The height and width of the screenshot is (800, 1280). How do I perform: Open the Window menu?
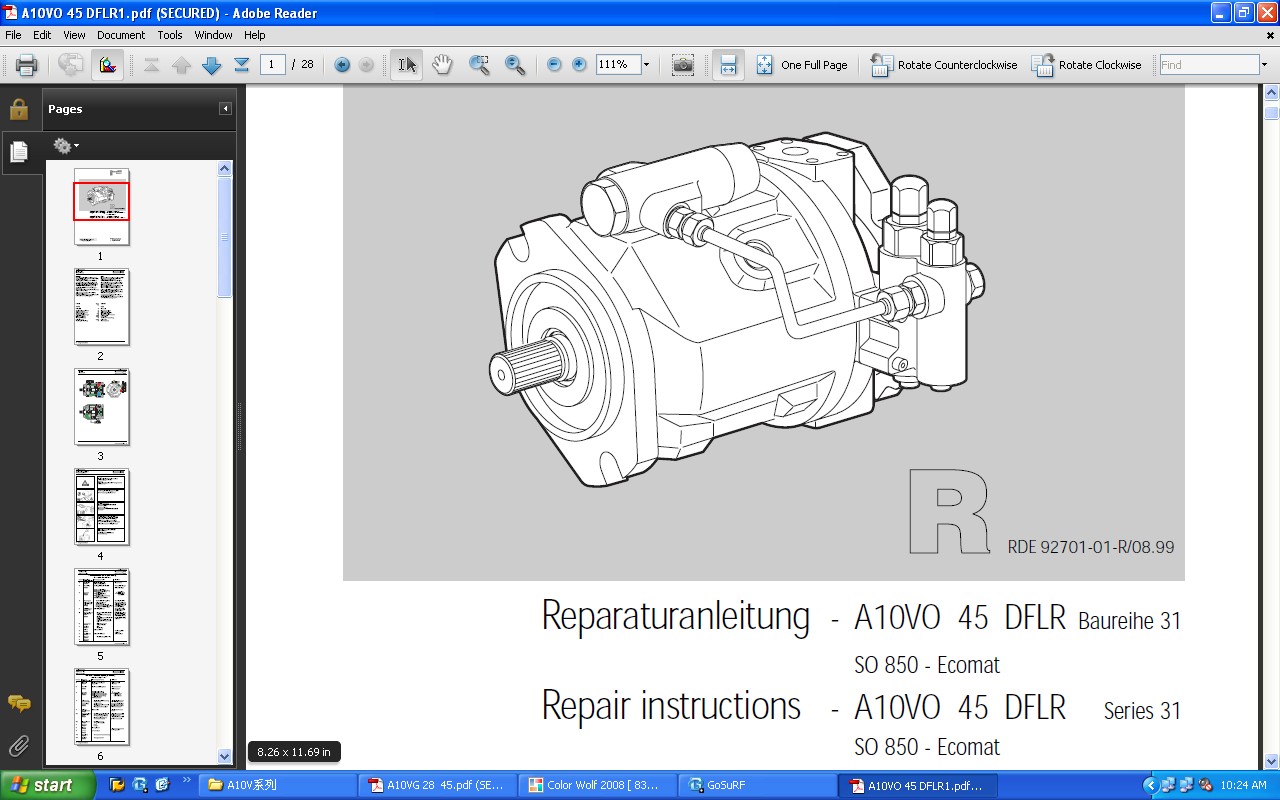[214, 35]
